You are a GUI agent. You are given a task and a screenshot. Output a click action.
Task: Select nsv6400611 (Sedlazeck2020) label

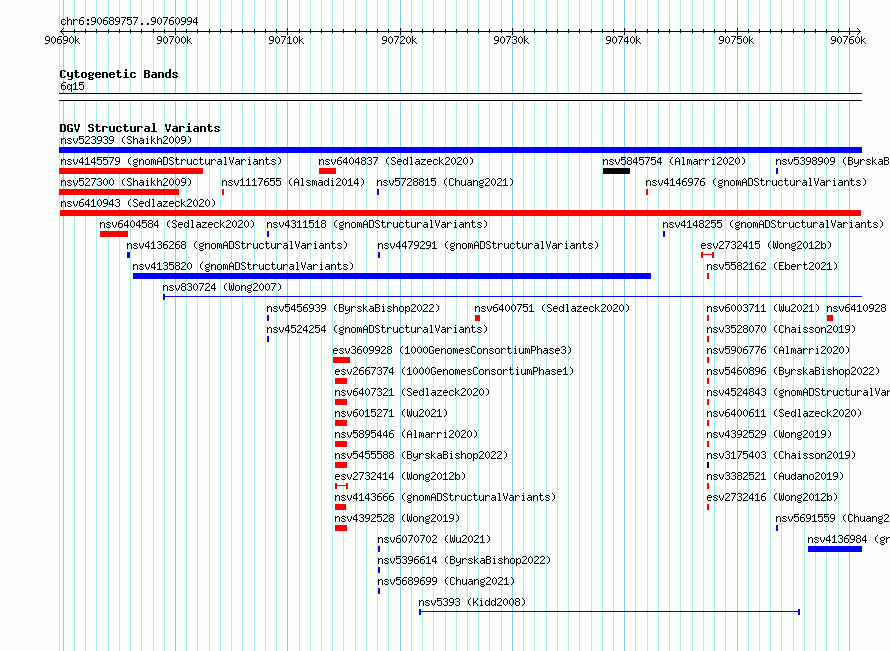pos(784,413)
